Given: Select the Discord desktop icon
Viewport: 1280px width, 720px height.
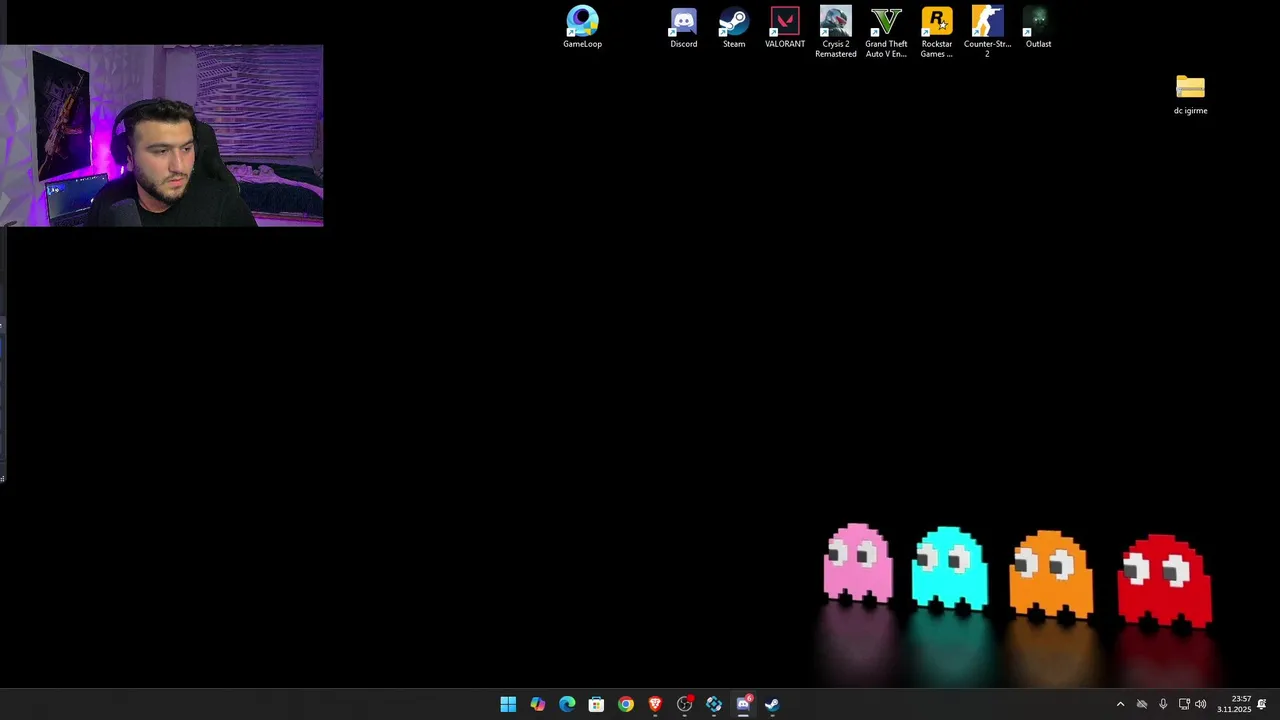Looking at the screenshot, I should click(684, 28).
